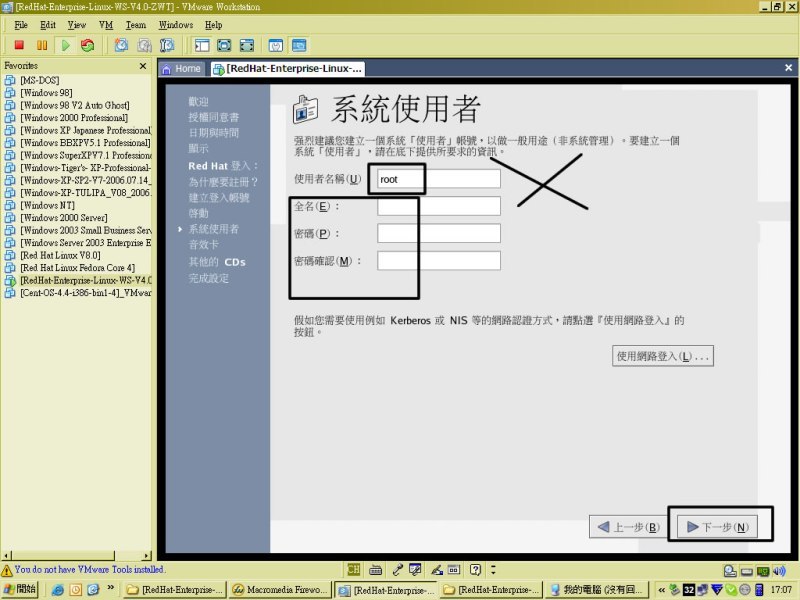Open the VM menu
The image size is (800, 600).
point(106,25)
